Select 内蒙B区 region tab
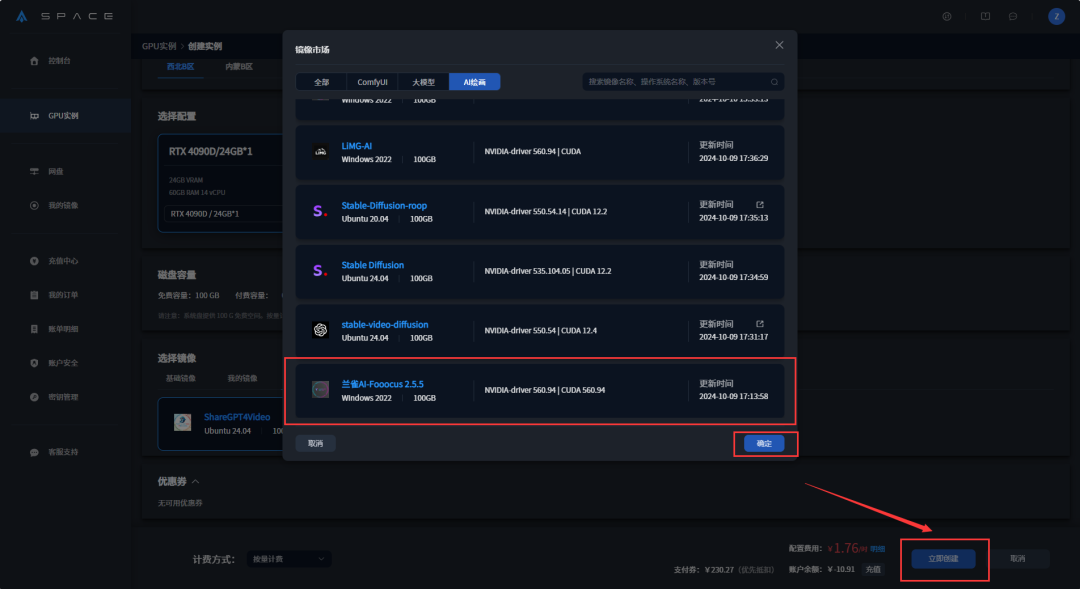This screenshot has width=1080, height=589. pyautogui.click(x=238, y=67)
